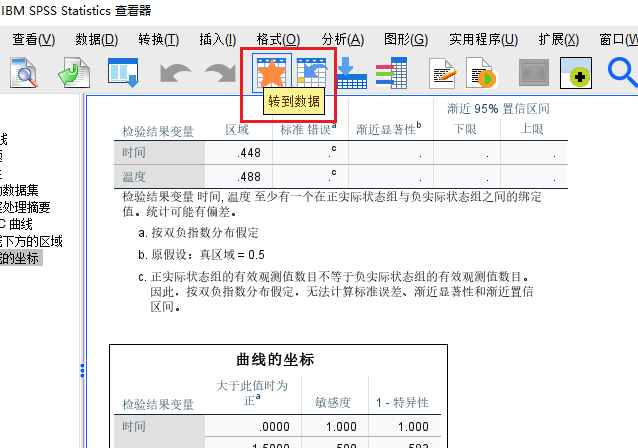Click the 渐近 95% 置信区间 header
The width and height of the screenshot is (638, 448).
(x=498, y=109)
